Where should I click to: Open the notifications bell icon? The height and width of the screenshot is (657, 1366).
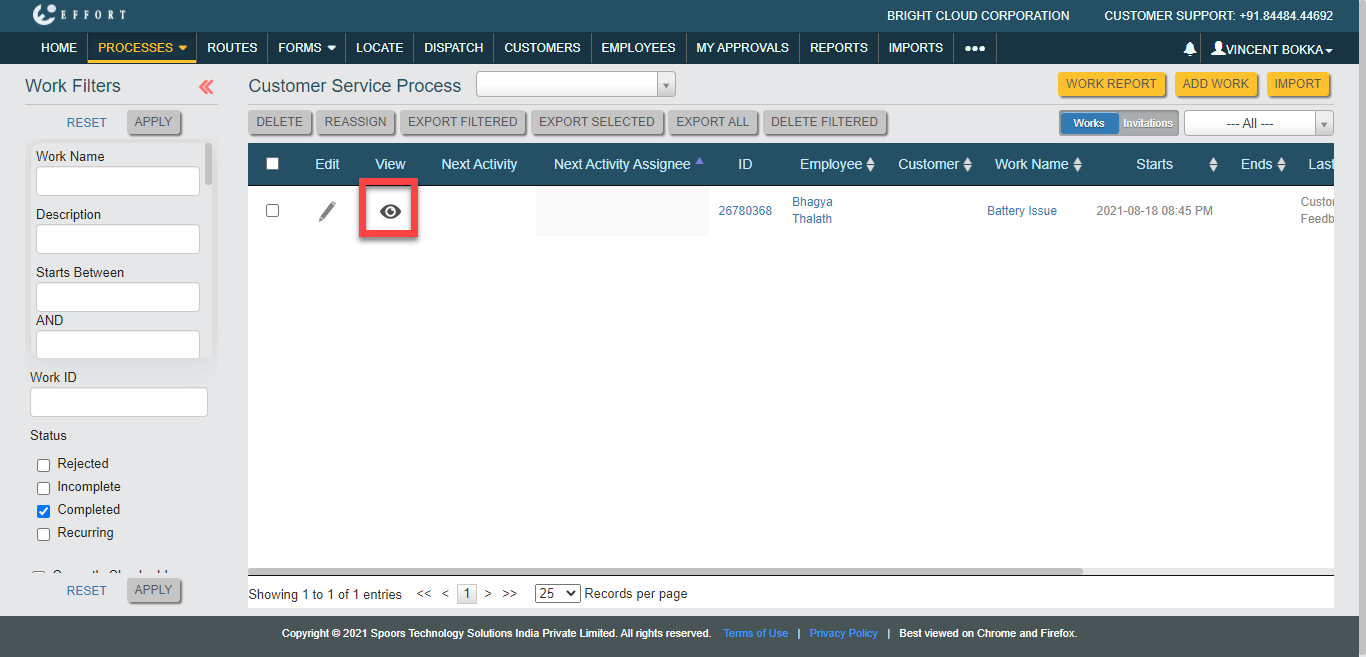point(1190,48)
